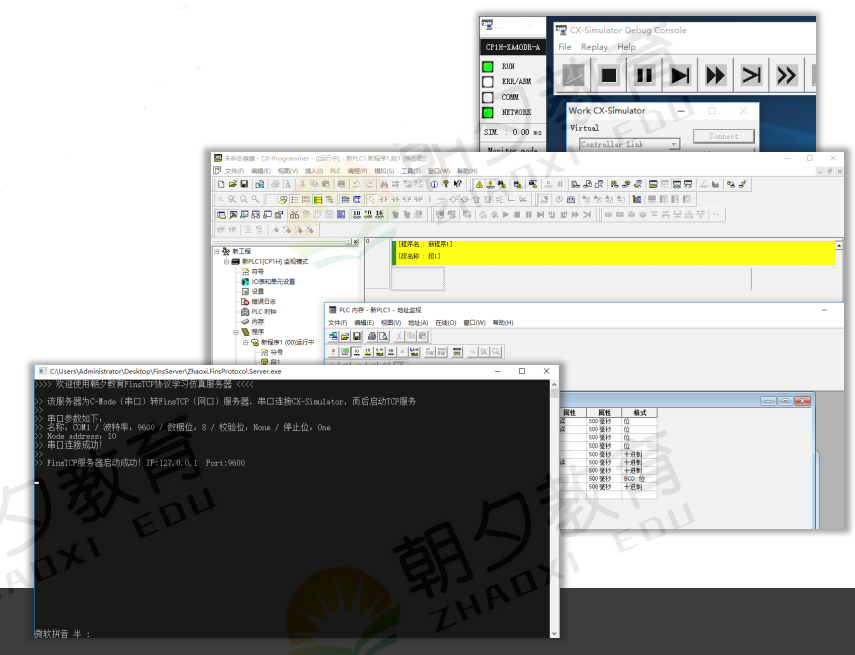Select the arrow selection mode tool
Screen dimensions: 855x655
pyautogui.click(x=372, y=200)
